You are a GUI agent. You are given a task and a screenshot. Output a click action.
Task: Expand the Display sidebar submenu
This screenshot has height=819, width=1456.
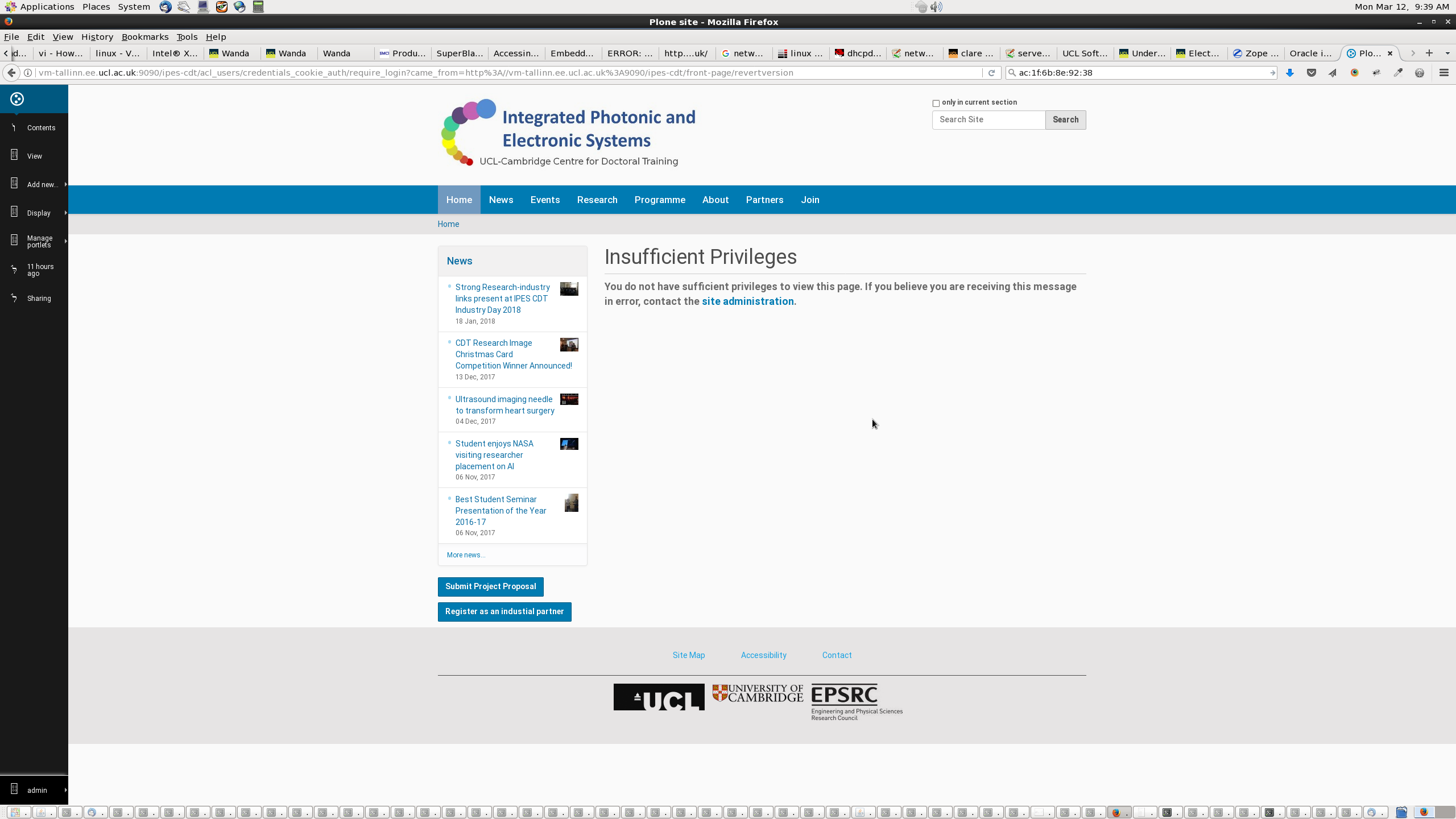click(x=39, y=213)
